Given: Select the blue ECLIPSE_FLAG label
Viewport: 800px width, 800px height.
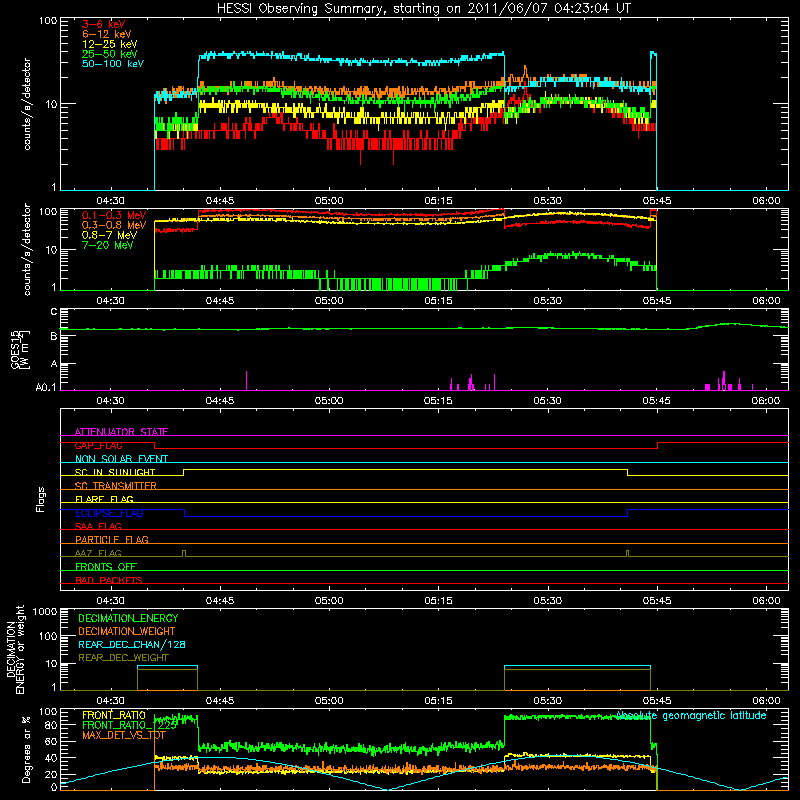Looking at the screenshot, I should pos(109,513).
